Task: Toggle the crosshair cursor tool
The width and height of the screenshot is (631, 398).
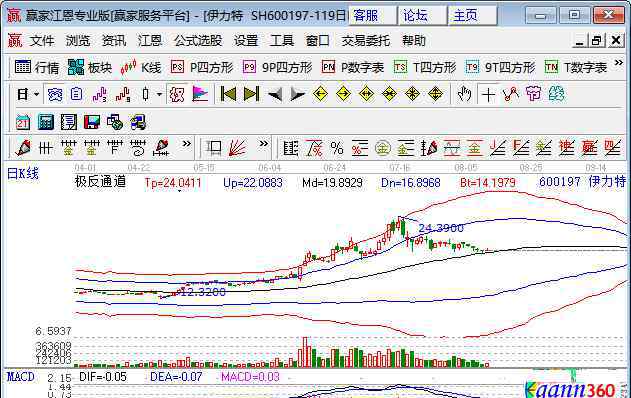Action: [x=488, y=95]
